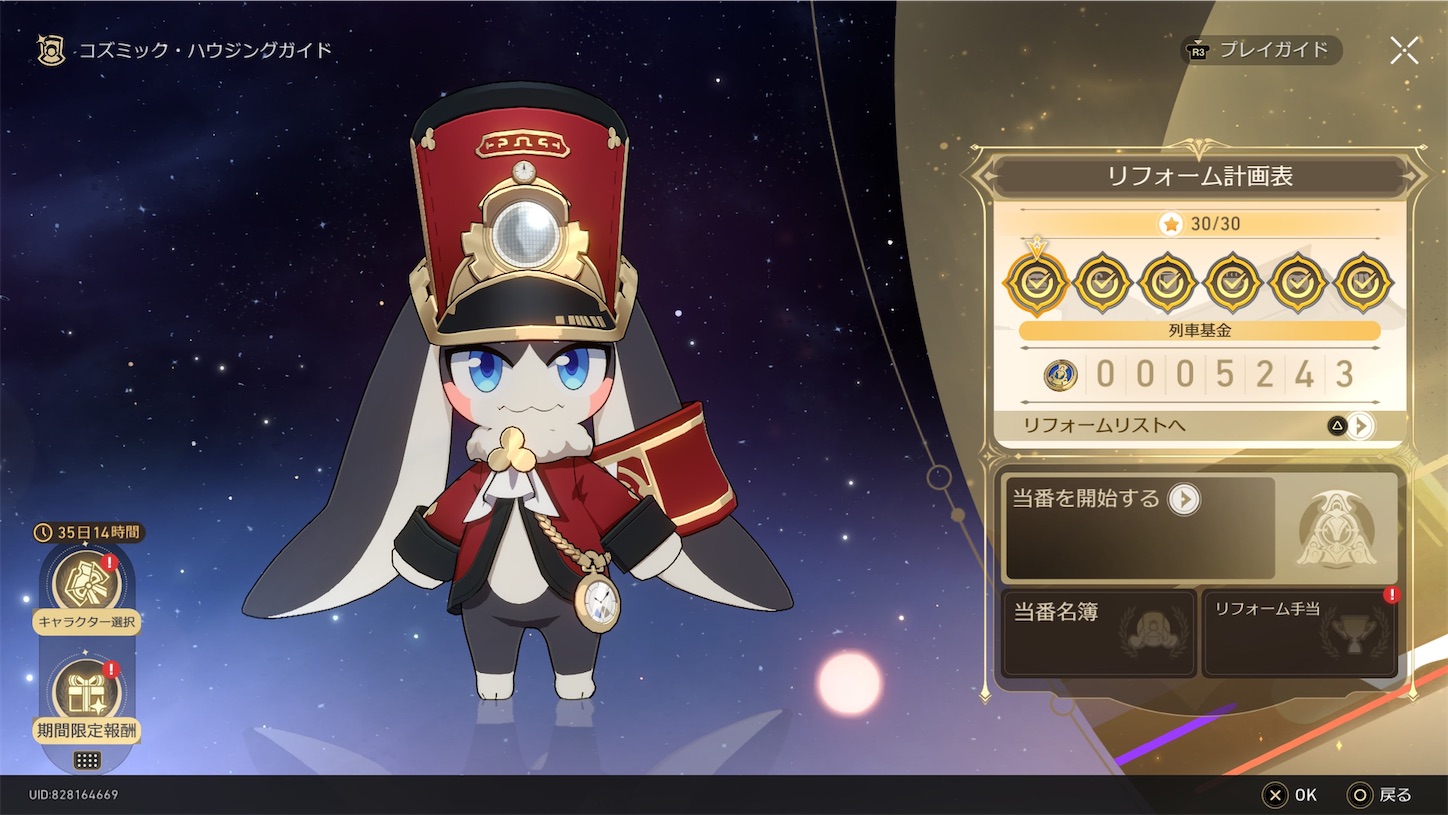Select the last checkmark medal
Viewport: 1448px width, 815px height.
point(1363,283)
